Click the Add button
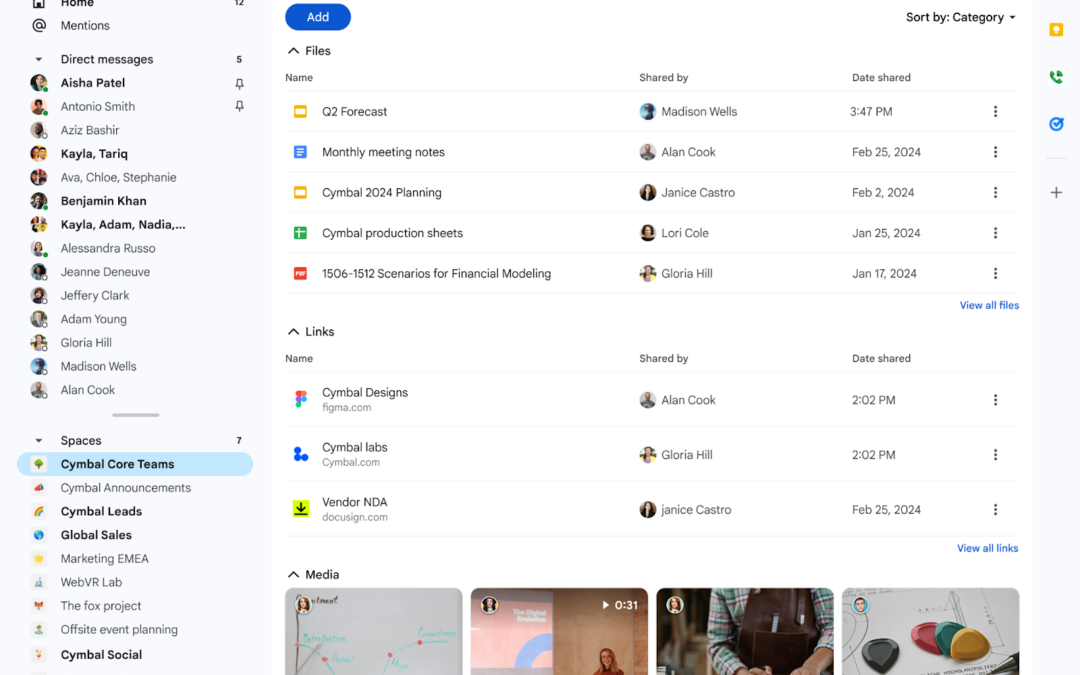The image size is (1080, 675). (318, 17)
